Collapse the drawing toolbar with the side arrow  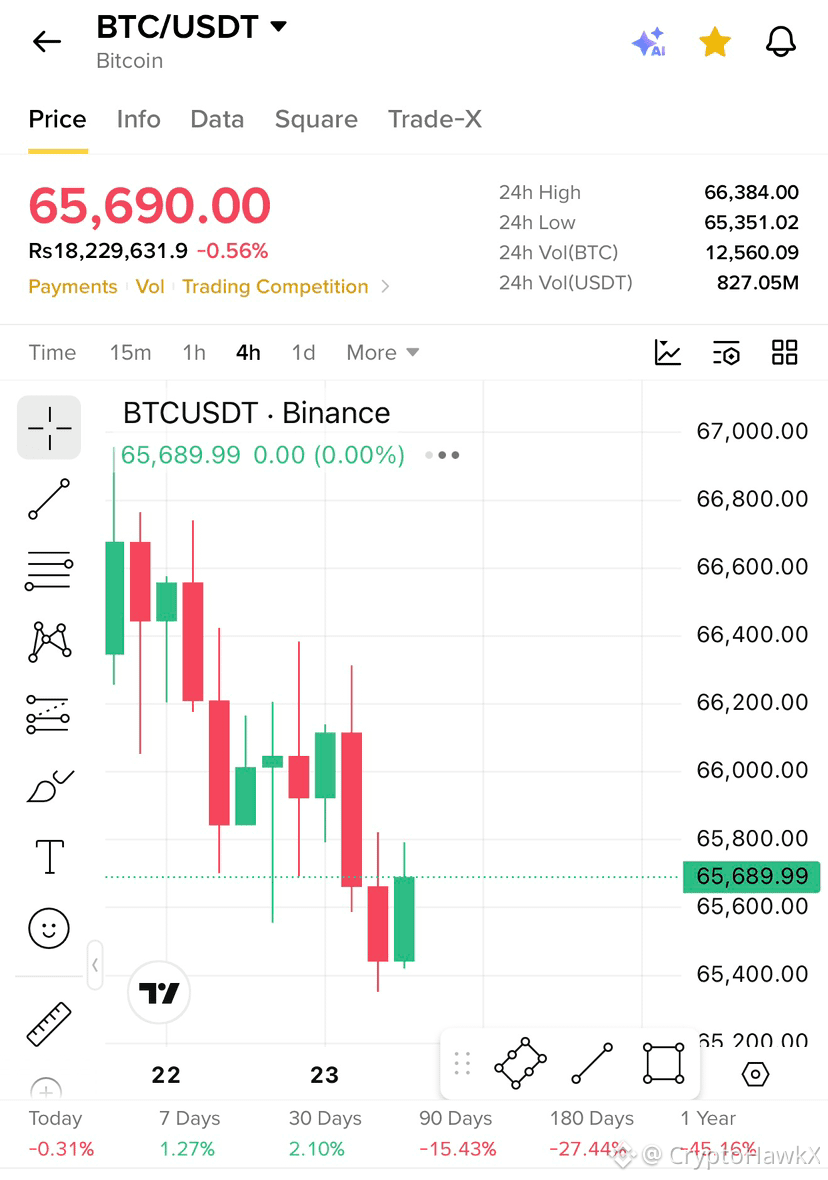tap(95, 965)
